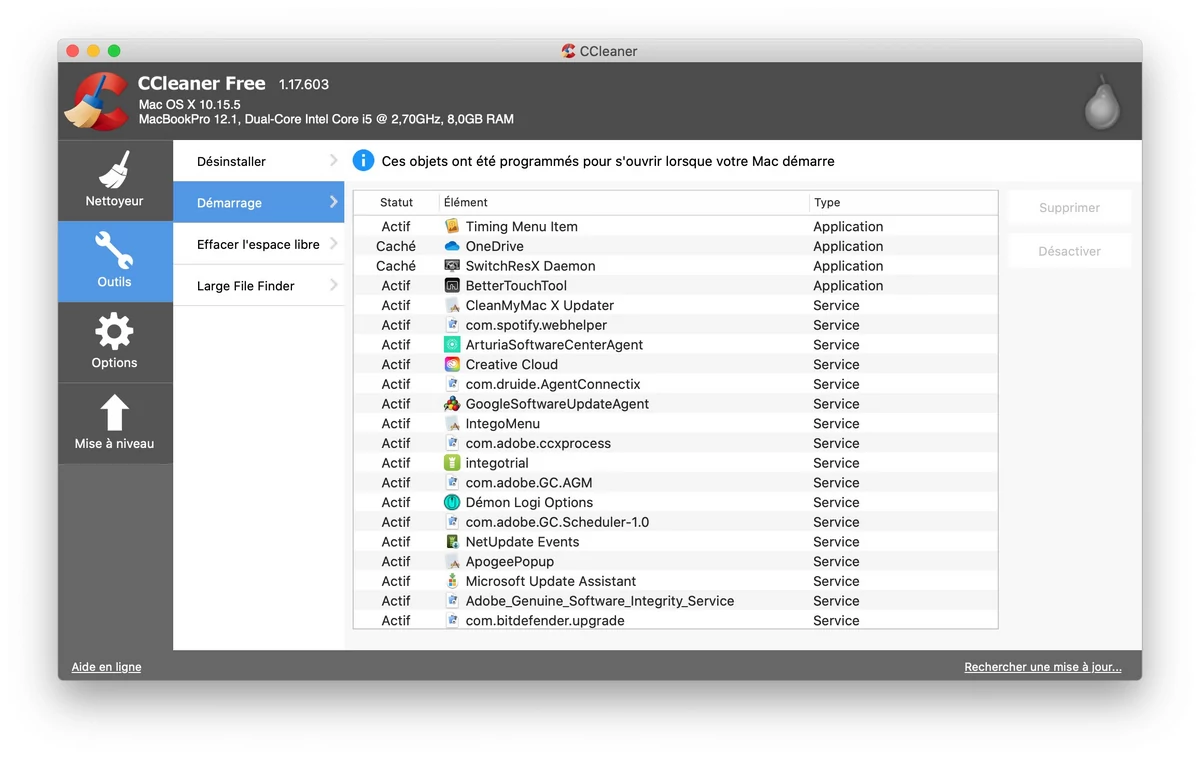Click the Démarrage chevron arrow

click(x=334, y=202)
